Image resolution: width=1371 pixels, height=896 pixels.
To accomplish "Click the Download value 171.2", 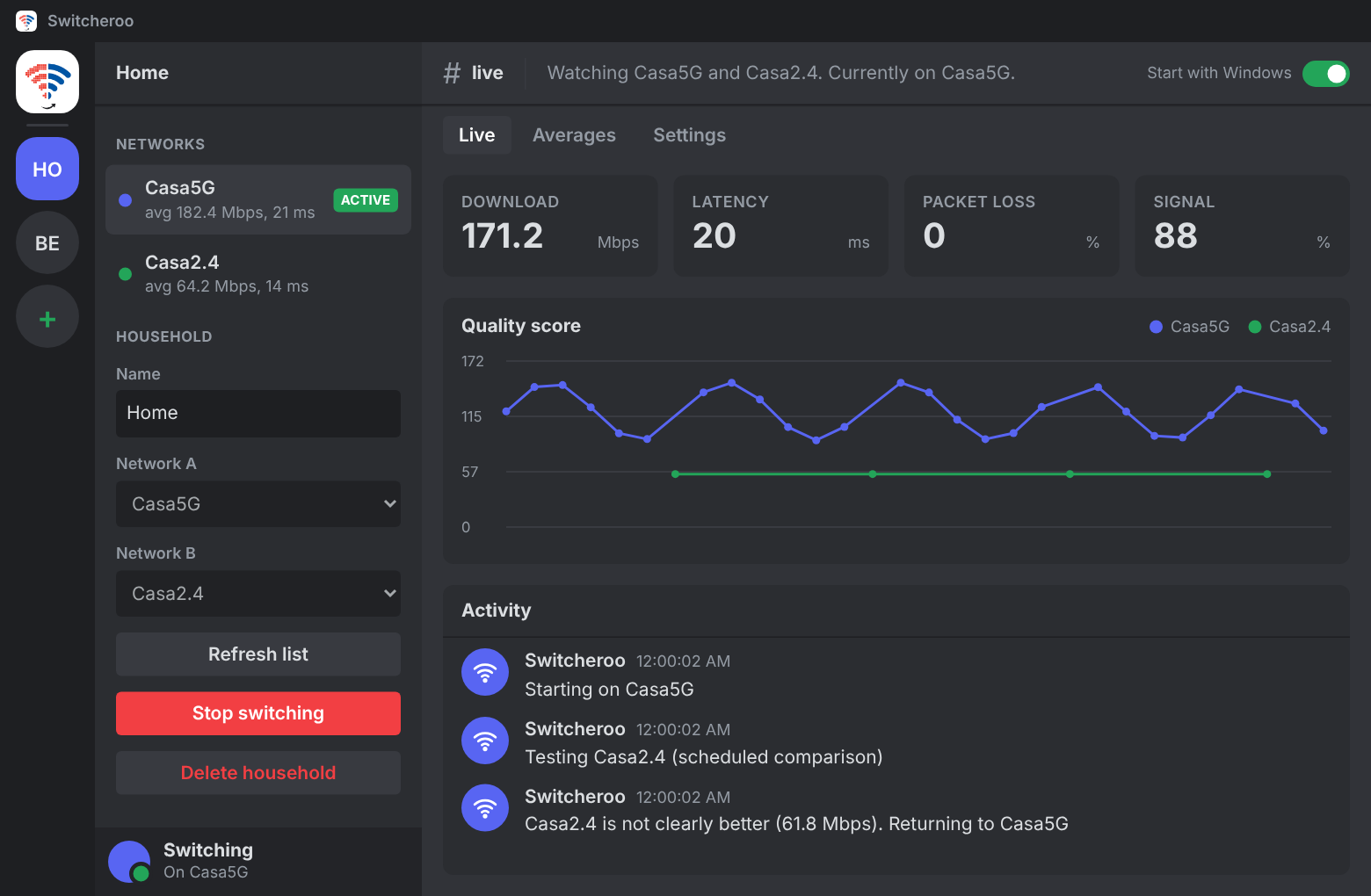I will [x=503, y=235].
